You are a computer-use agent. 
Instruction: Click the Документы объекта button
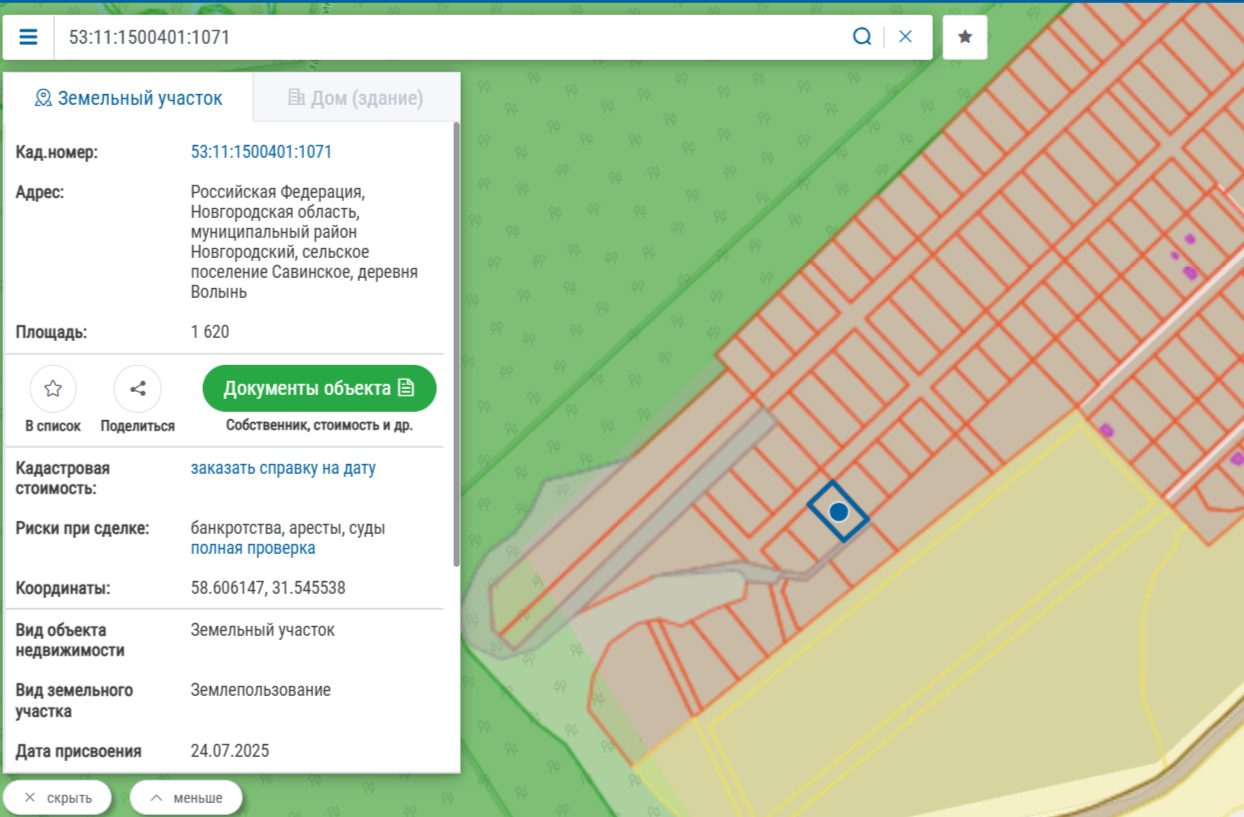(319, 388)
